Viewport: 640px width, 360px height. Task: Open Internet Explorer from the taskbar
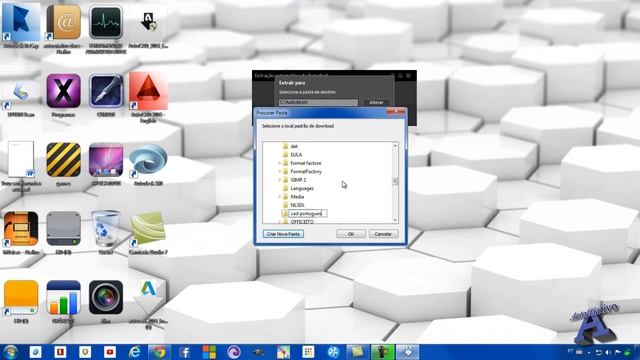pyautogui.click(x=135, y=352)
